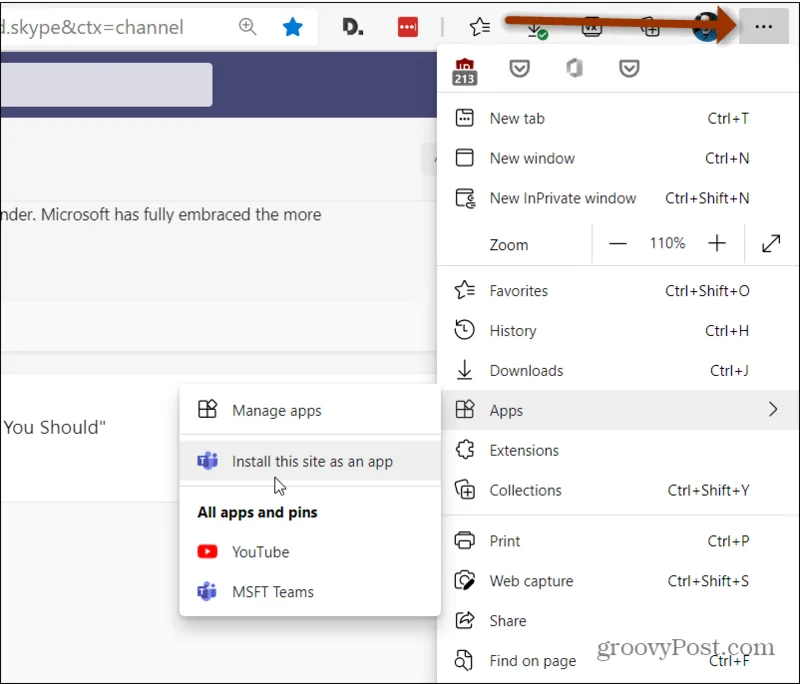This screenshot has height=684, width=800.
Task: Open History from the menu
Action: coord(618,331)
